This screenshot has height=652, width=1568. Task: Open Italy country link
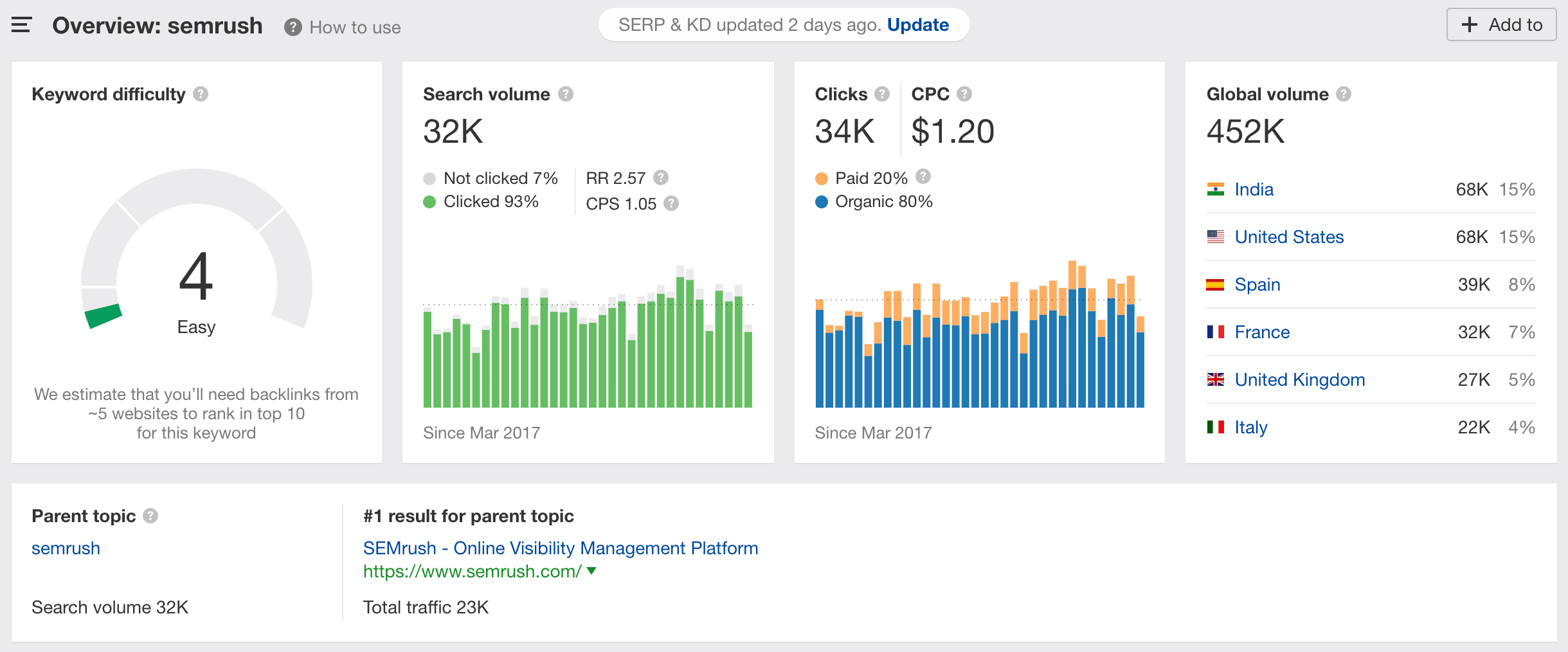click(x=1251, y=427)
